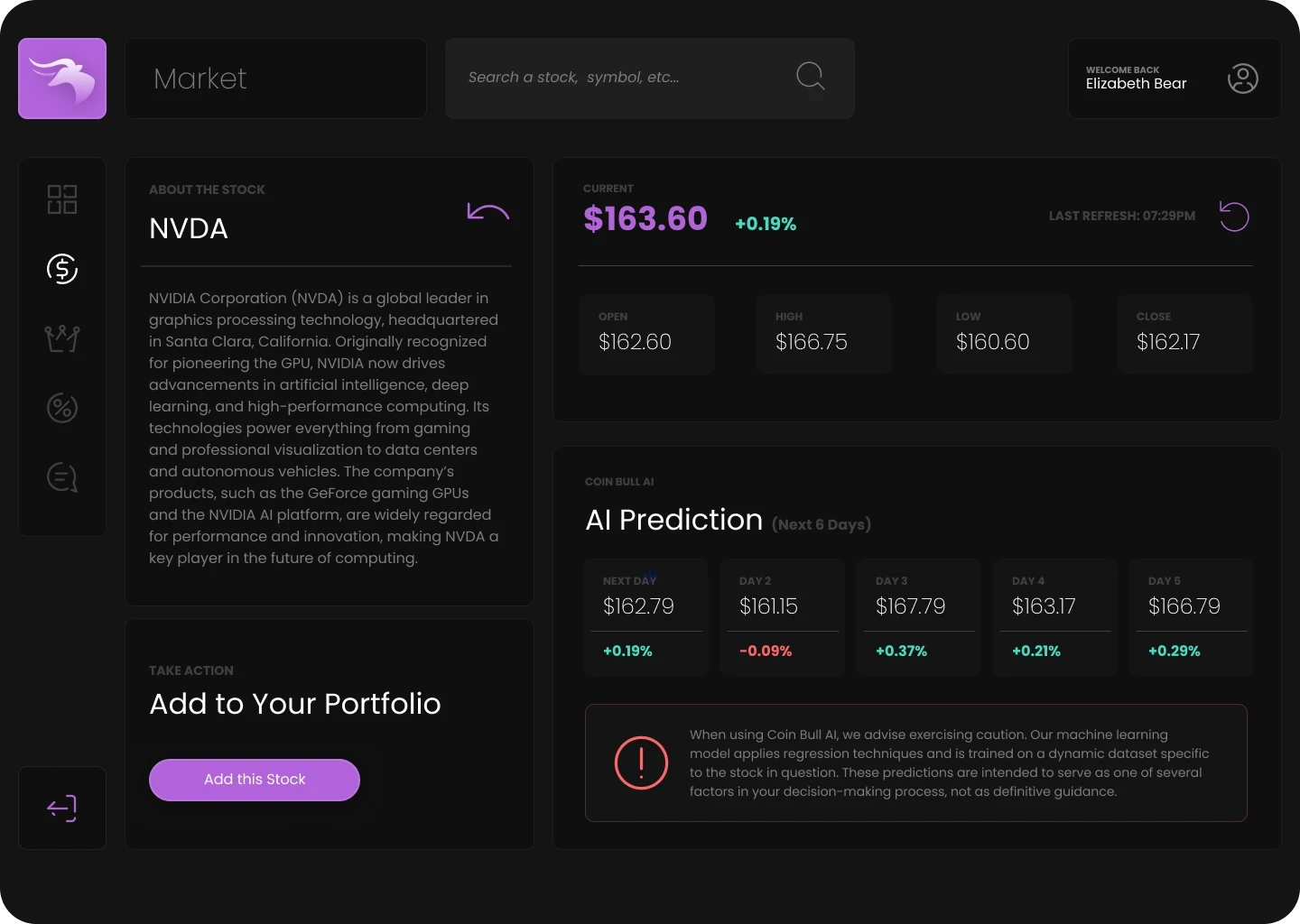This screenshot has height=924, width=1300.
Task: Click the red warning alert icon
Action: tap(641, 763)
